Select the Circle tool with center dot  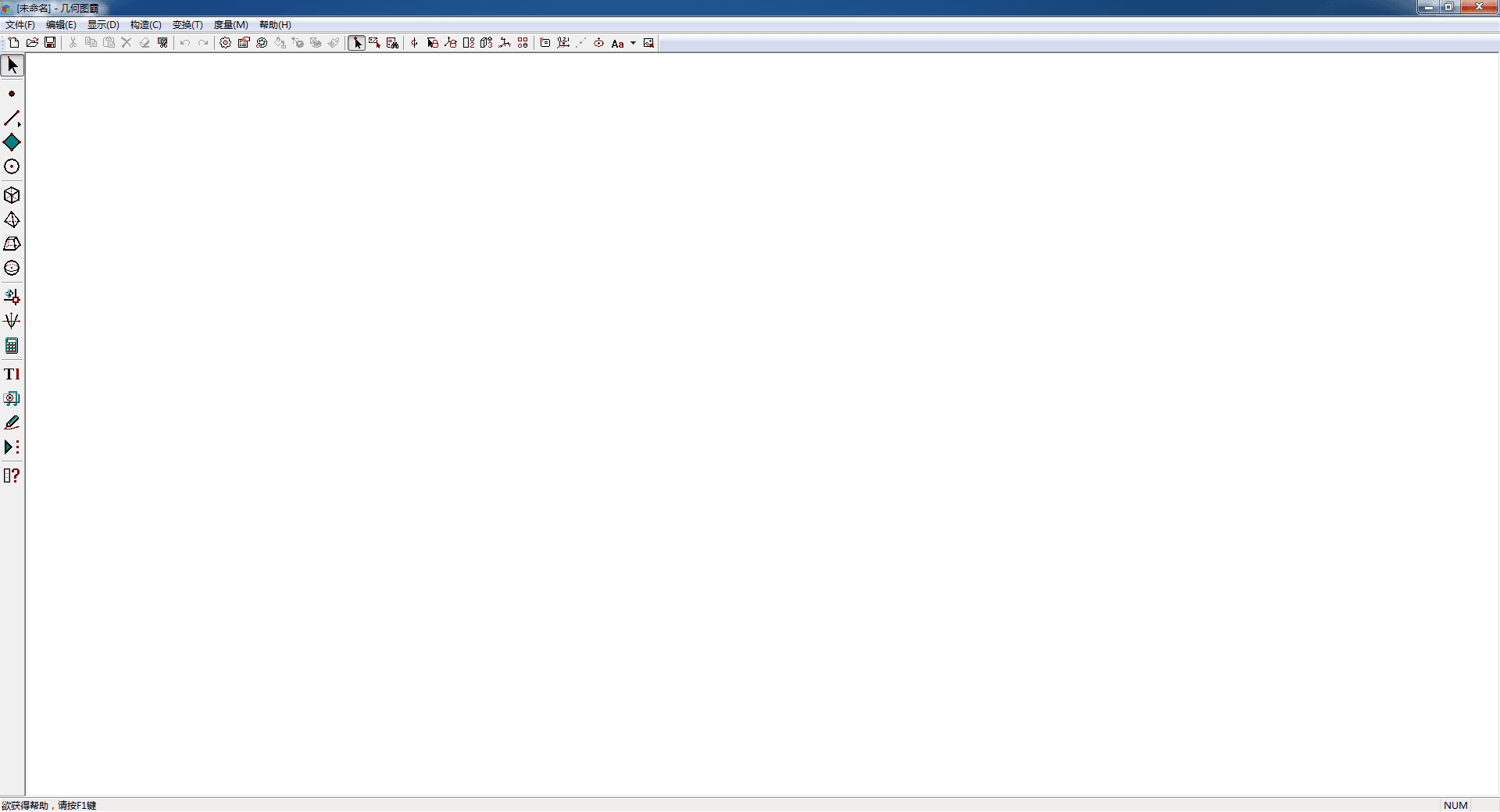pyautogui.click(x=12, y=167)
